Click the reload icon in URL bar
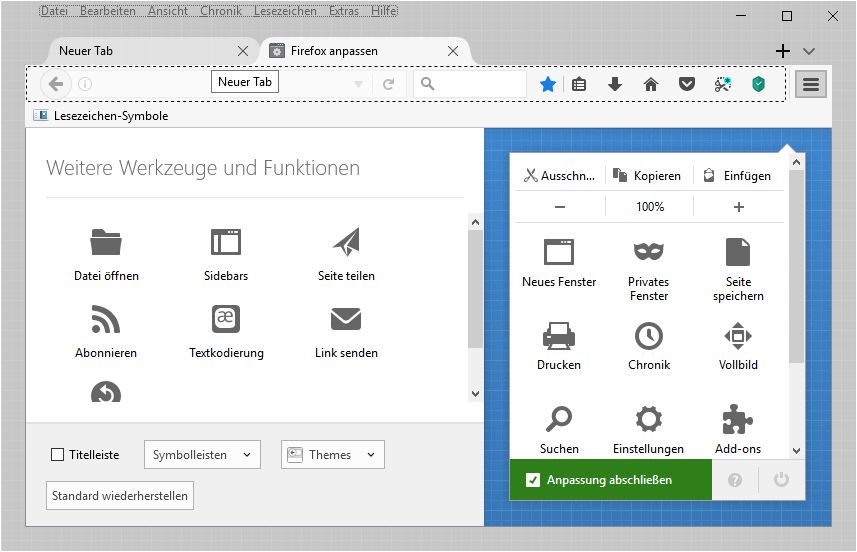Screen dimensions: 857x552 coord(389,84)
